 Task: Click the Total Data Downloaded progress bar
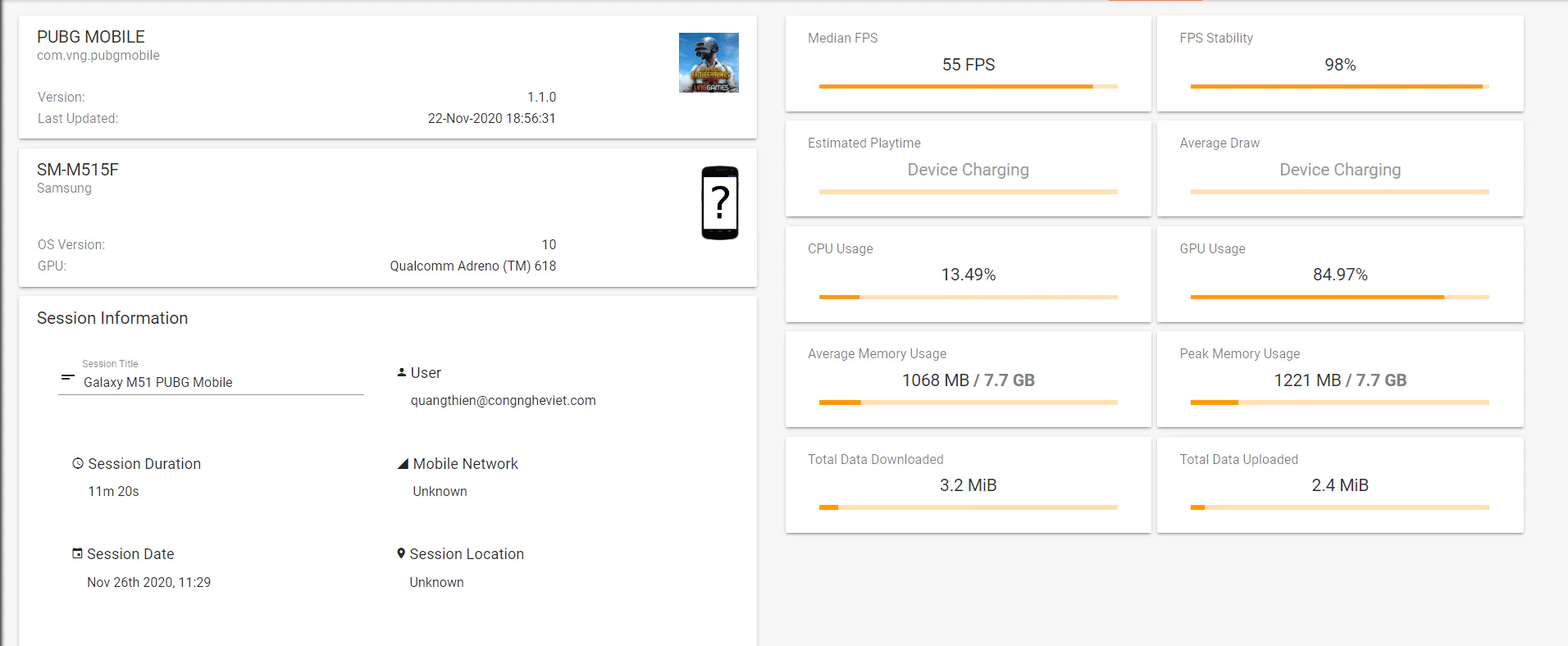[x=969, y=507]
